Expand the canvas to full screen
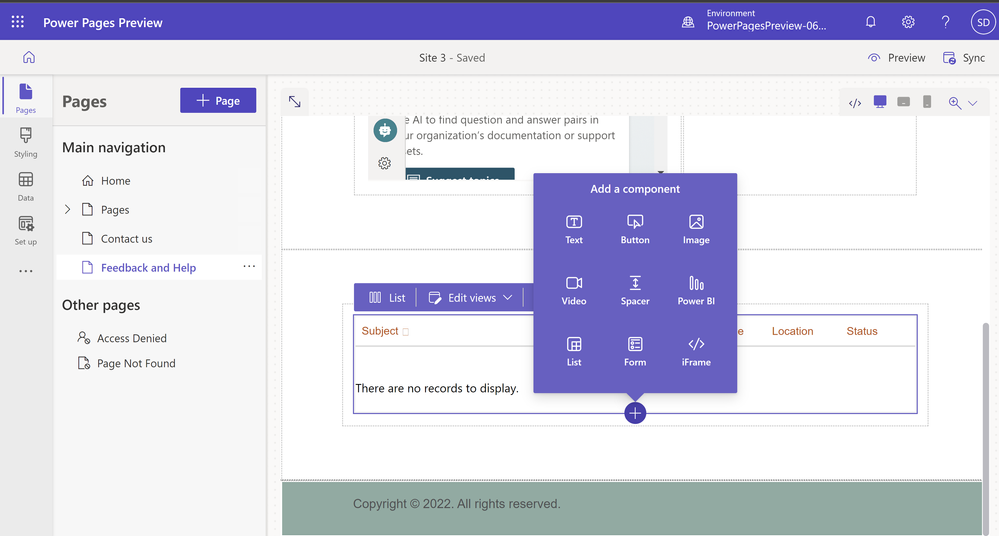 [294, 101]
